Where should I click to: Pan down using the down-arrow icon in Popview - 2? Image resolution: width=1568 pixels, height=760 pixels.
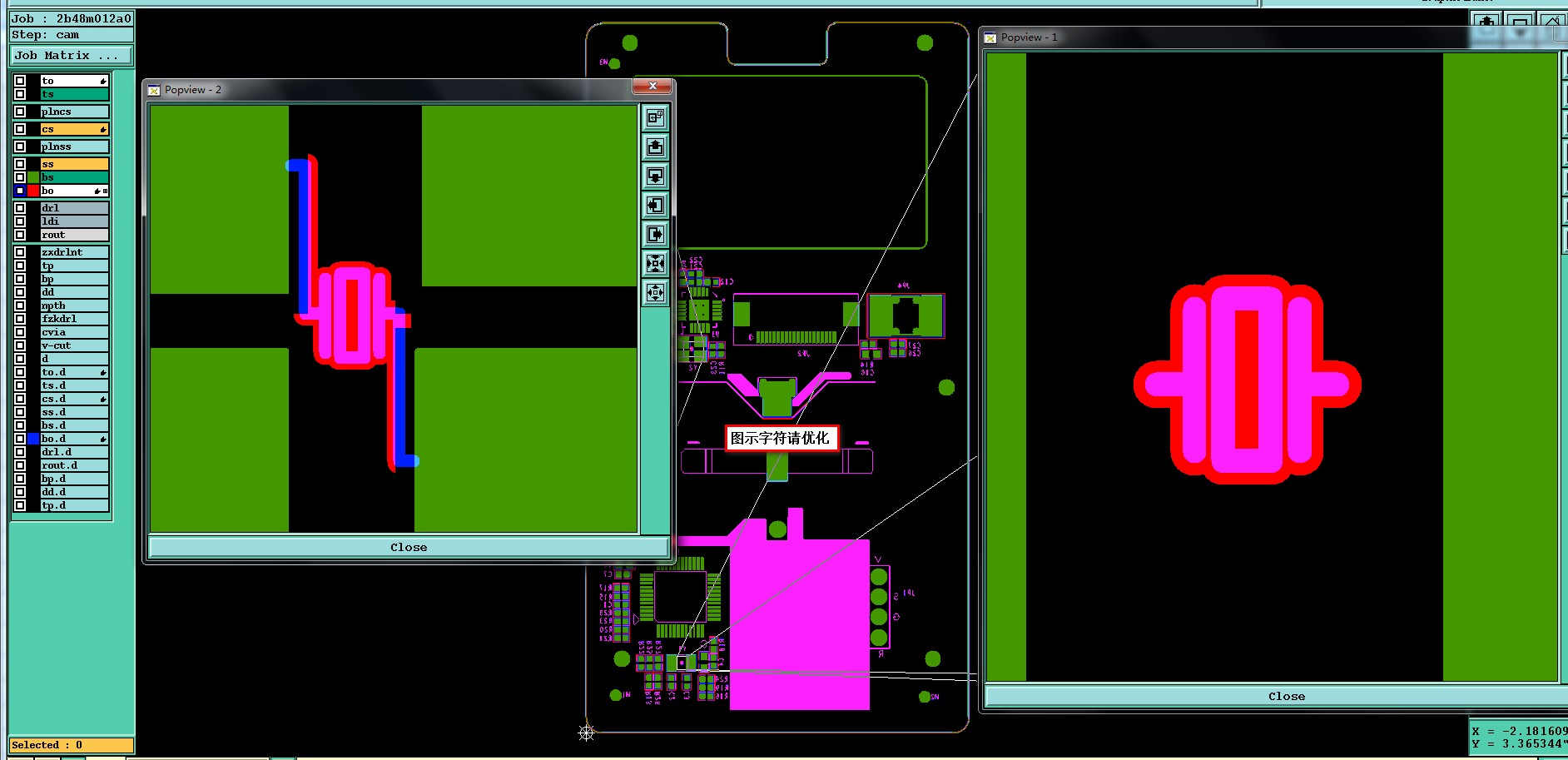coord(656,176)
